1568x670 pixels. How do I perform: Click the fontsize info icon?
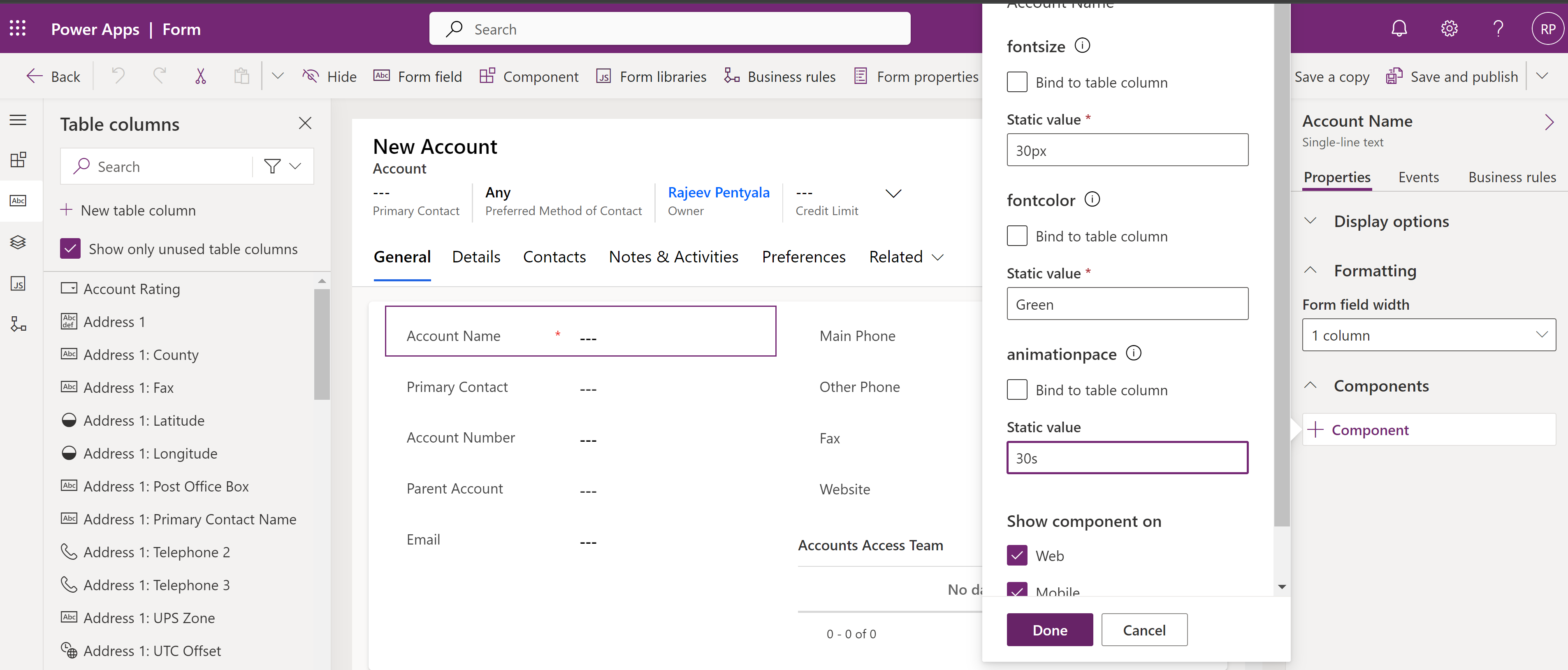1082,46
